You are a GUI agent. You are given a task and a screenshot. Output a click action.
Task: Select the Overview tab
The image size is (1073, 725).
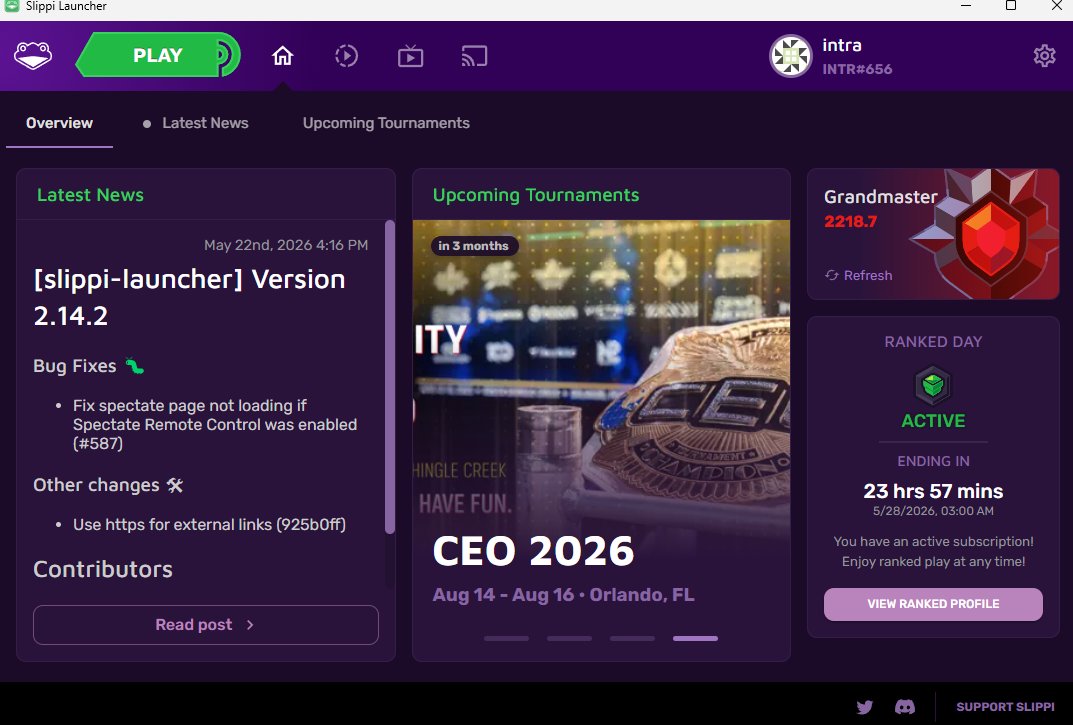[60, 123]
